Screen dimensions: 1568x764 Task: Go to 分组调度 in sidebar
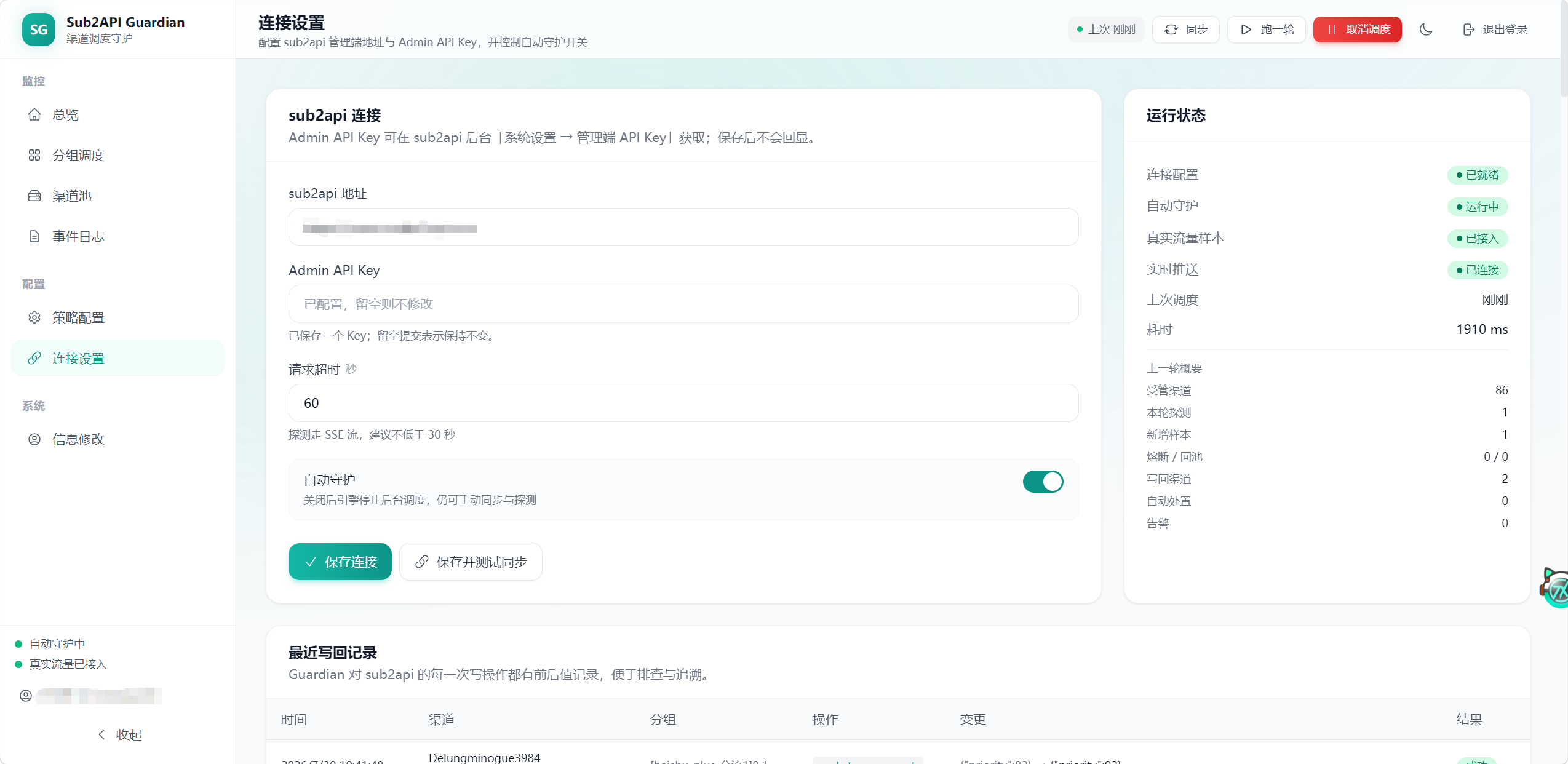coord(117,156)
